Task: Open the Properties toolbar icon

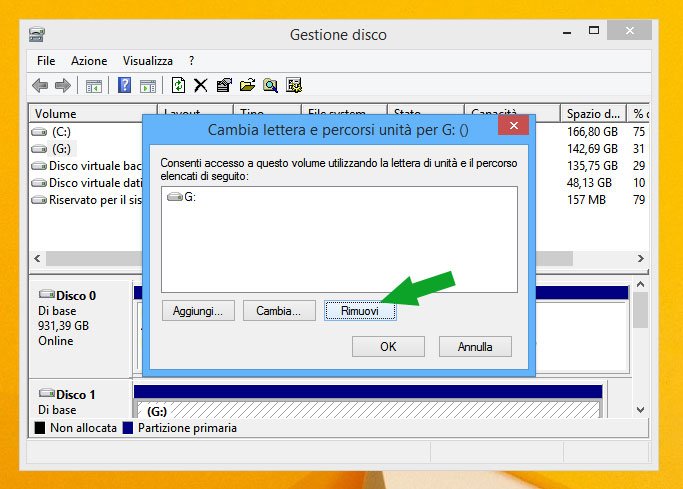Action: pos(224,85)
